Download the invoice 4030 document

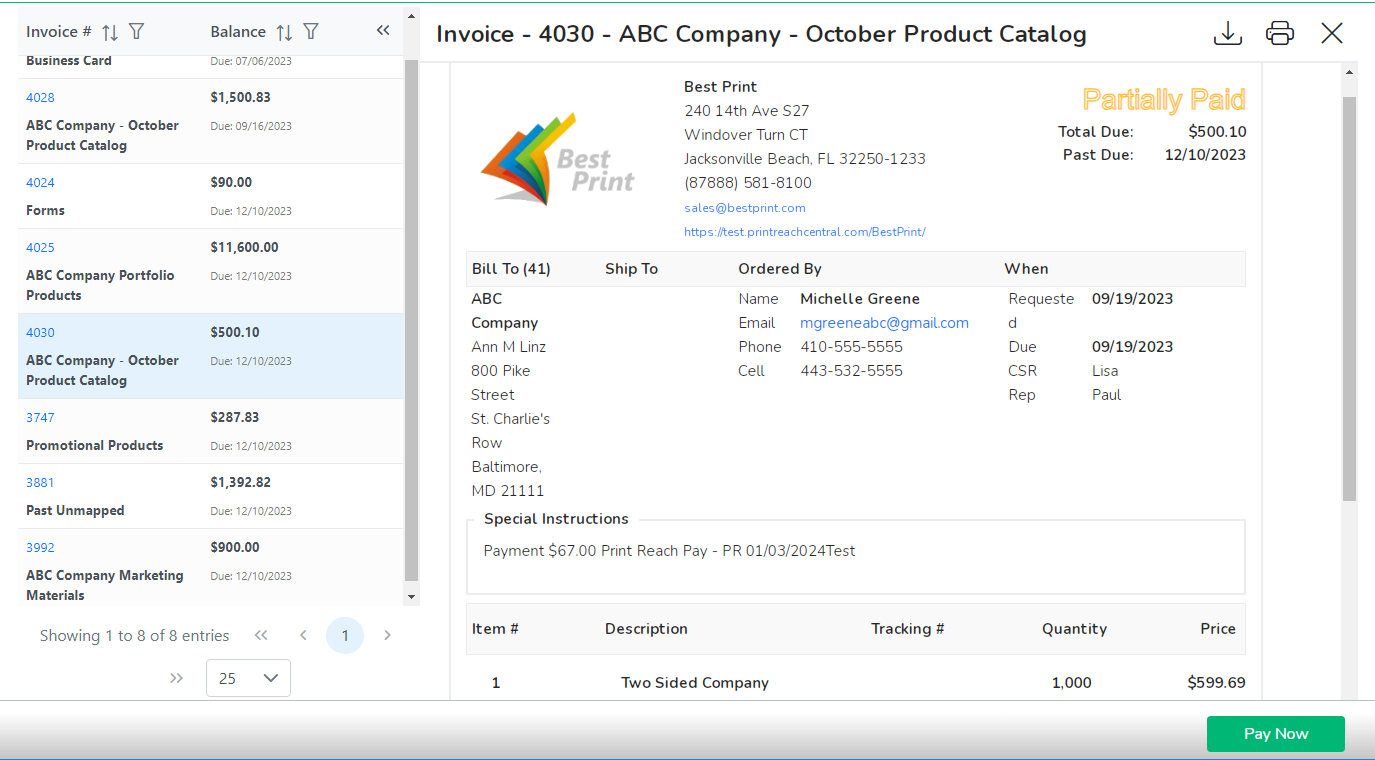1227,33
